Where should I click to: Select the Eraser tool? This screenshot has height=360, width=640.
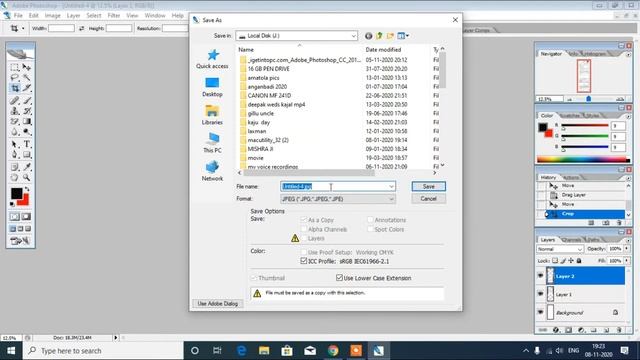pos(15,122)
